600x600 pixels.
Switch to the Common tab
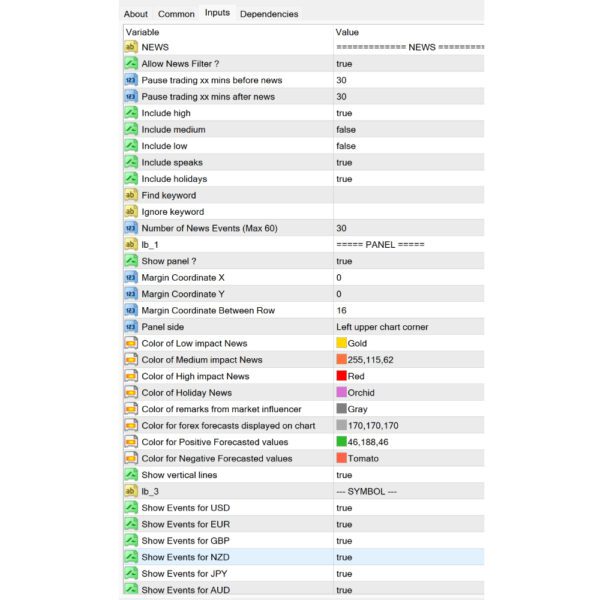(x=176, y=14)
